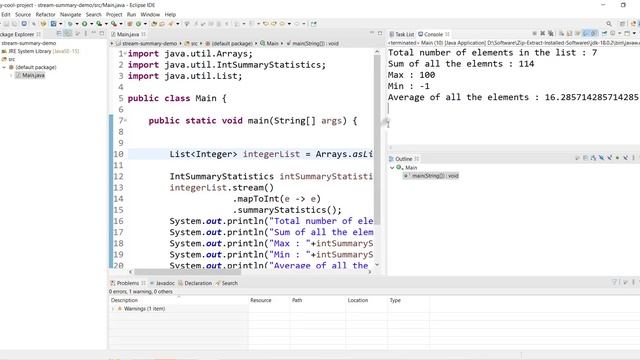
Task: Select the Console tab
Action: 433,34
